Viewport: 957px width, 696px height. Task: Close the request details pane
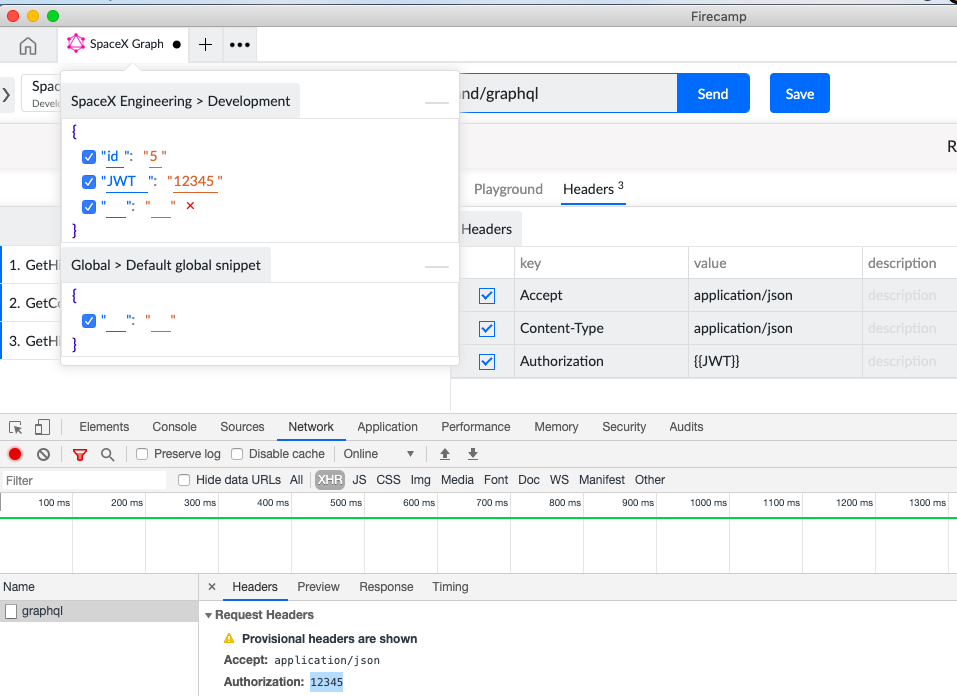[x=212, y=587]
